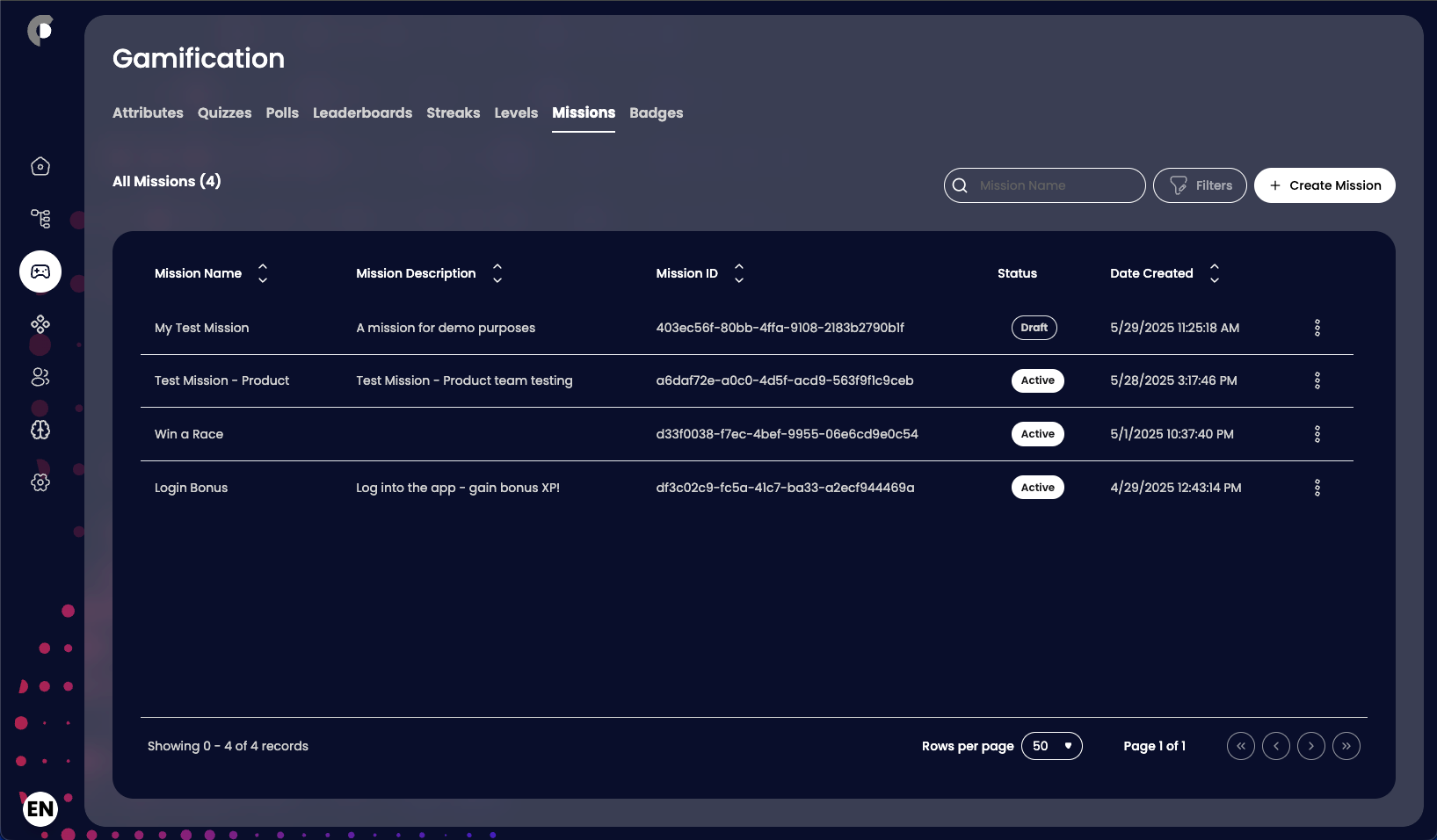The height and width of the screenshot is (840, 1437).
Task: Expand the Rows per page dropdown
Action: [x=1051, y=746]
